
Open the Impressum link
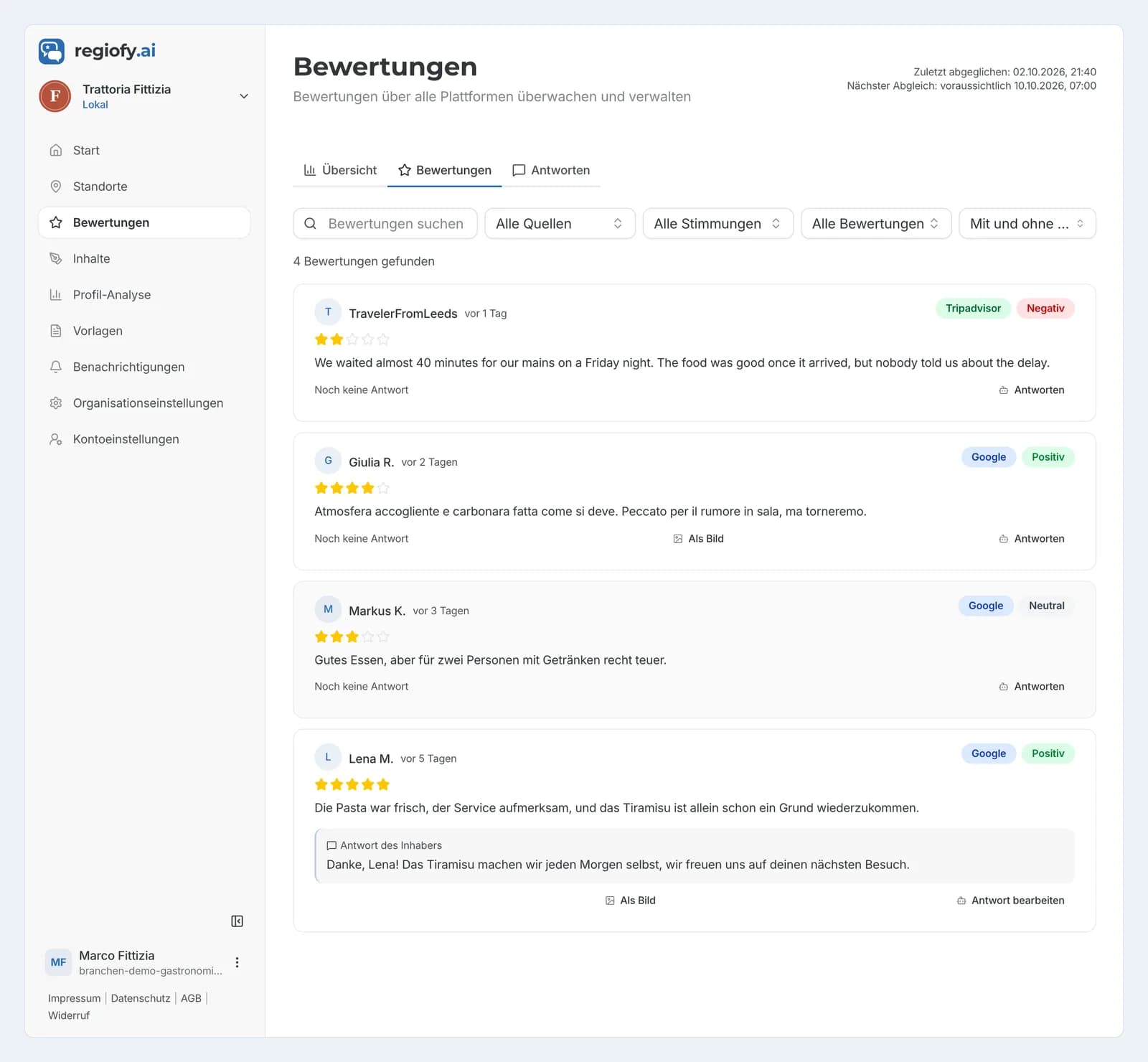pyautogui.click(x=75, y=998)
